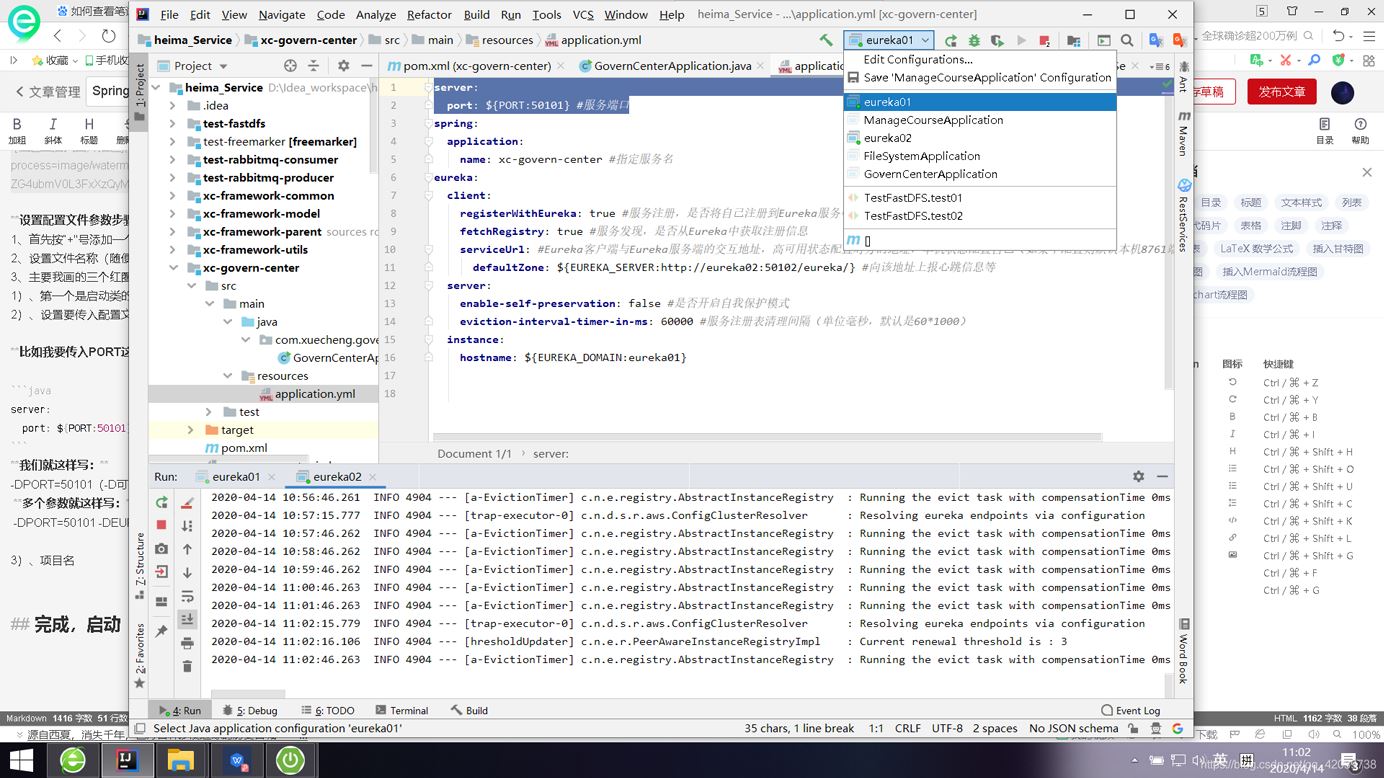Screen dimensions: 1384x778
Task: Open the Run panel settings gear
Action: pos(1138,477)
